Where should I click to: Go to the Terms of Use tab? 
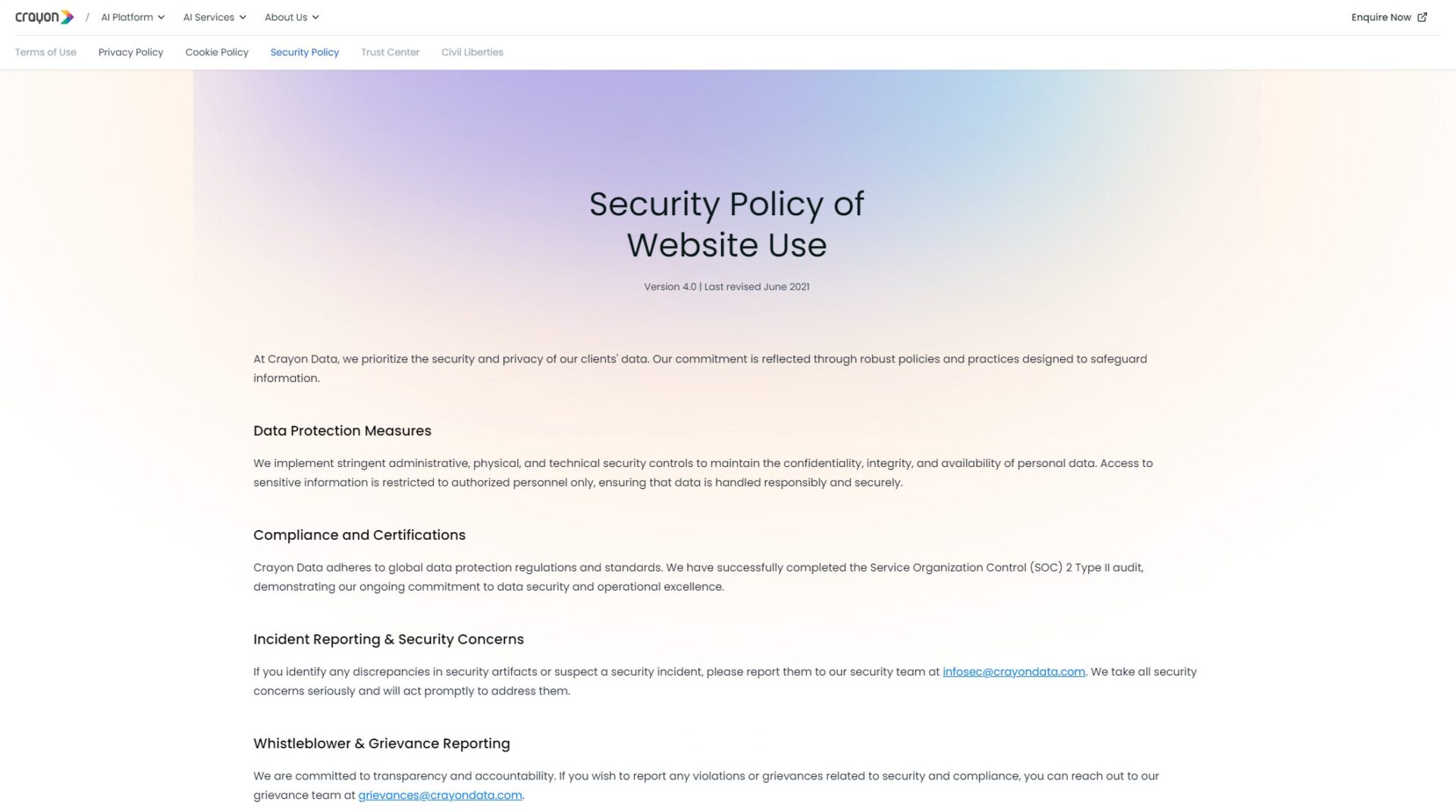point(45,52)
